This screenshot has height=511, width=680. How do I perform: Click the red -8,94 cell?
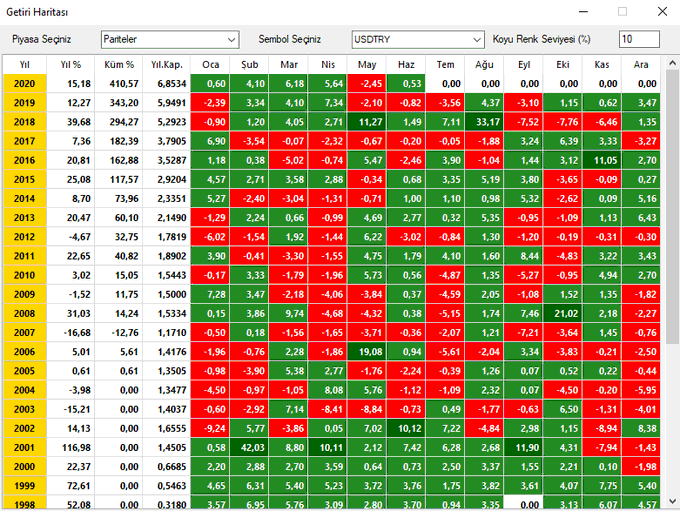[602, 428]
